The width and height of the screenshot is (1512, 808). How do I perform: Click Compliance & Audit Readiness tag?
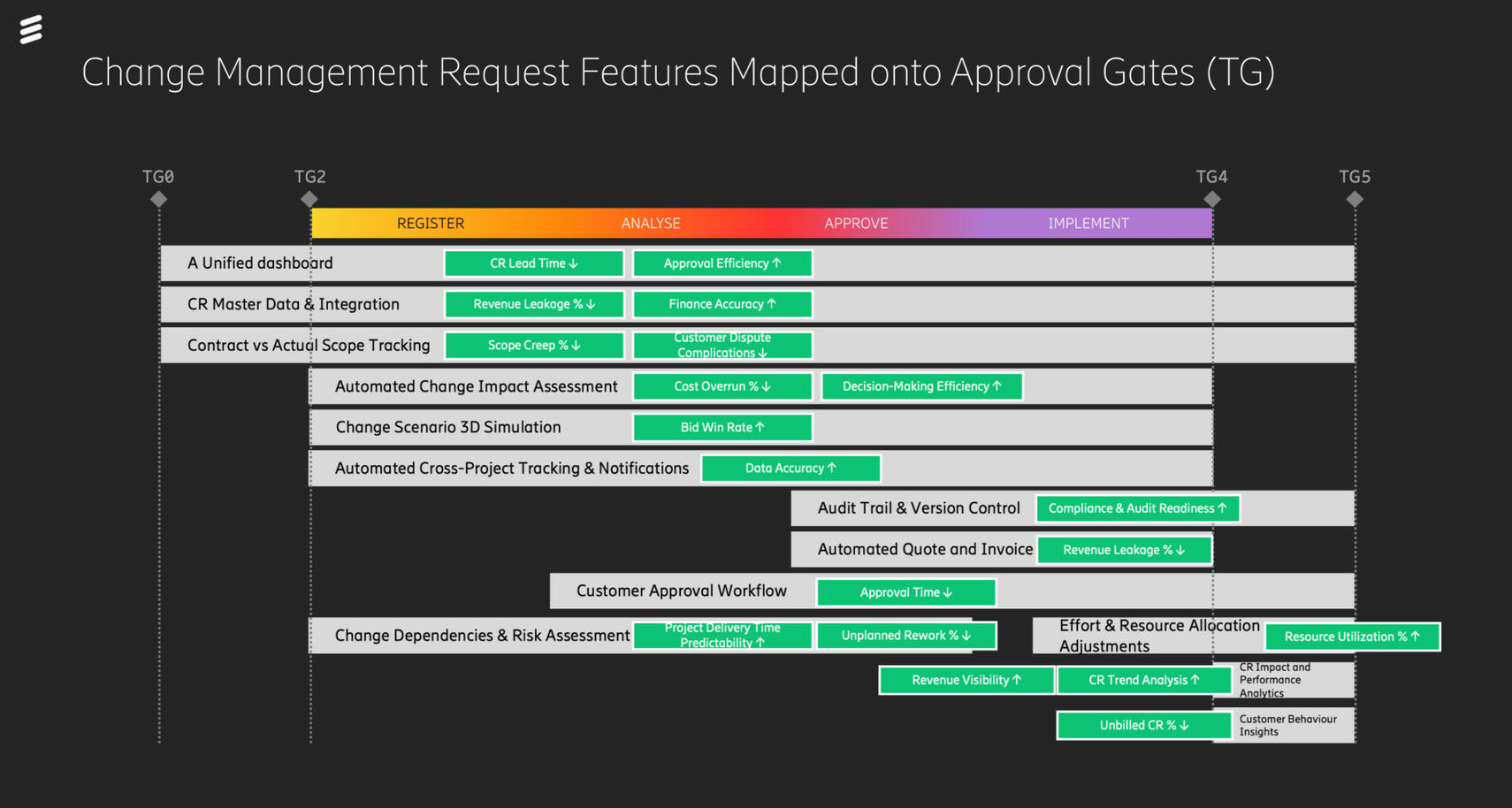click(1137, 508)
